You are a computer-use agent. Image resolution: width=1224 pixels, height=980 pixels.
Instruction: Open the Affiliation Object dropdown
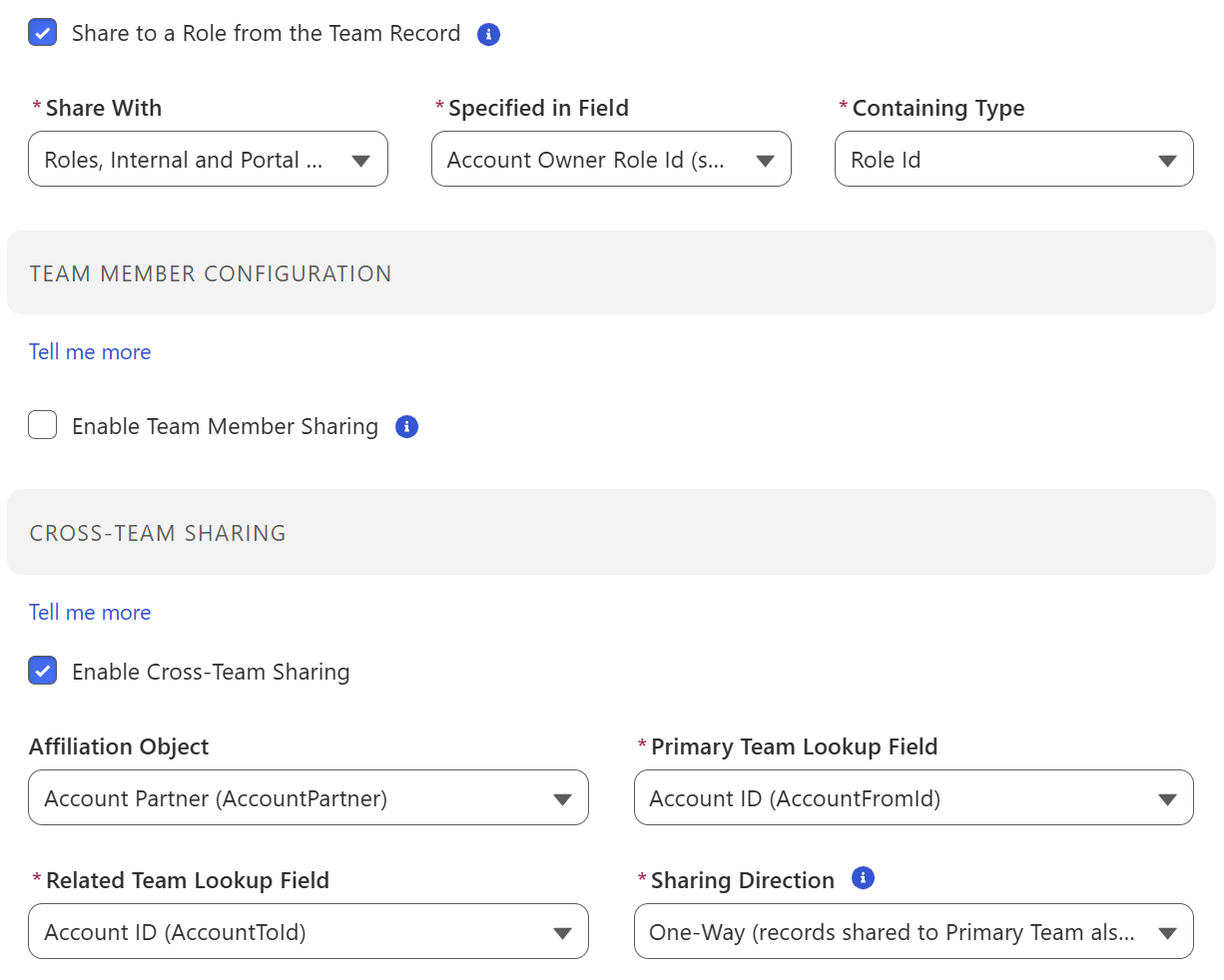point(308,797)
